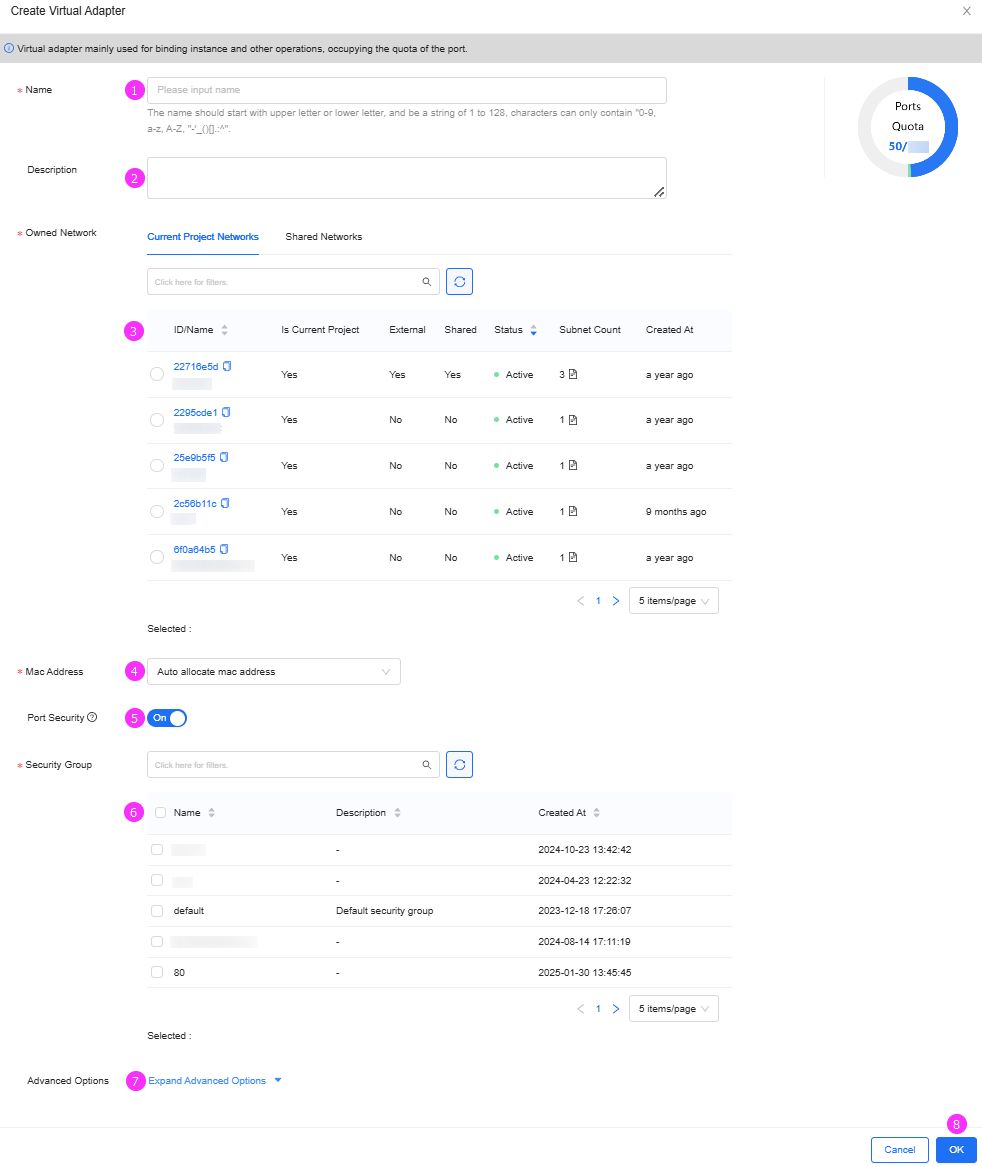View subnet details icon for network 2c56b11c
The height and width of the screenshot is (1167, 982).
click(x=573, y=511)
